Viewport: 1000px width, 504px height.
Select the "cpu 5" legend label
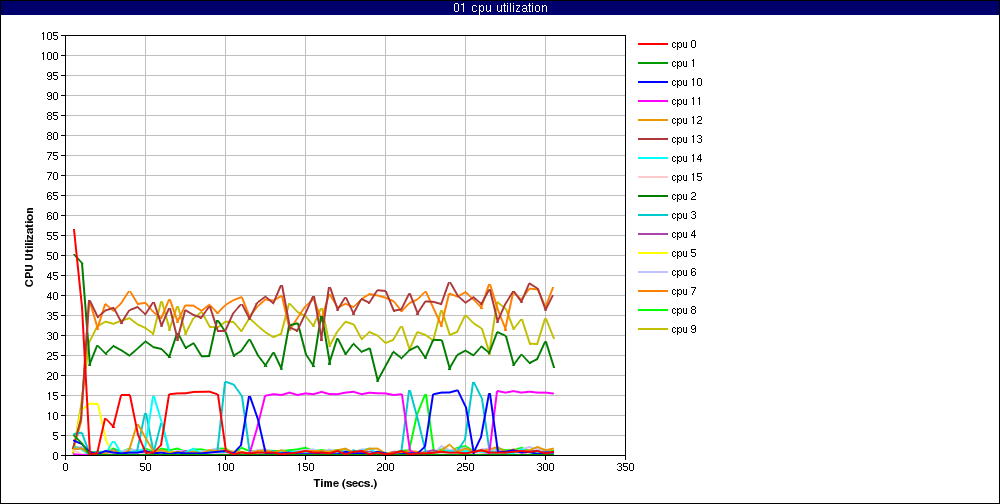click(x=684, y=253)
